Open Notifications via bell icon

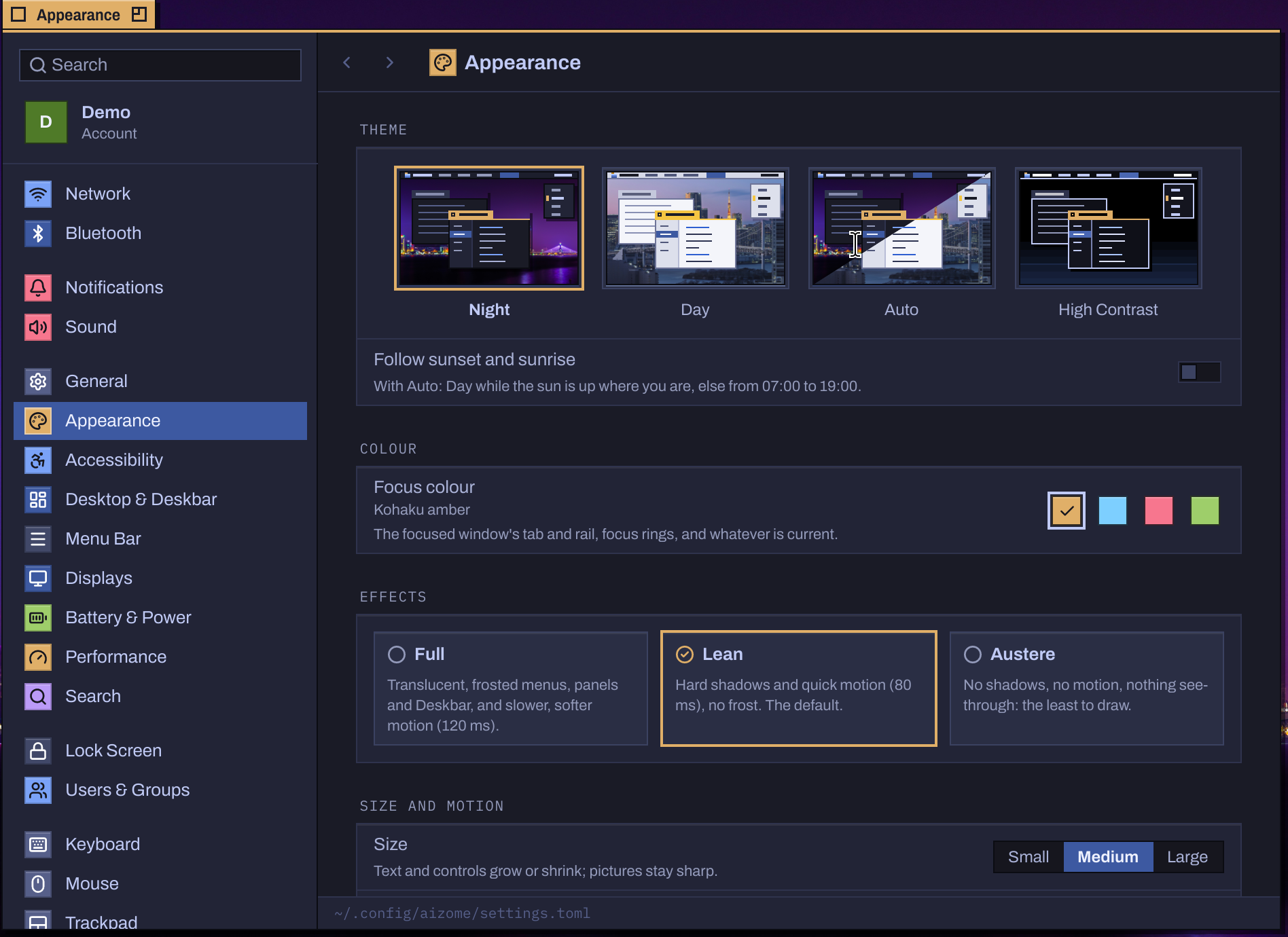[38, 288]
